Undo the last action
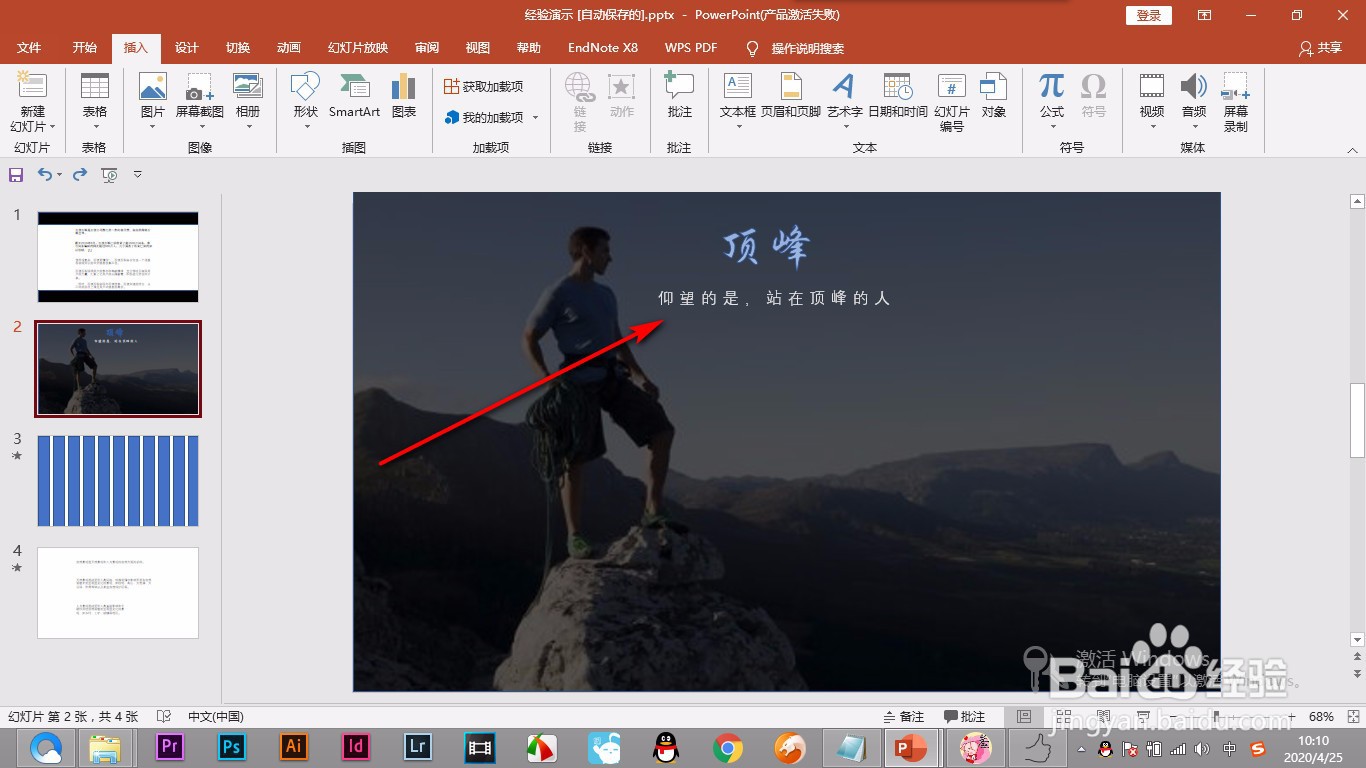The image size is (1366, 768). (x=45, y=175)
